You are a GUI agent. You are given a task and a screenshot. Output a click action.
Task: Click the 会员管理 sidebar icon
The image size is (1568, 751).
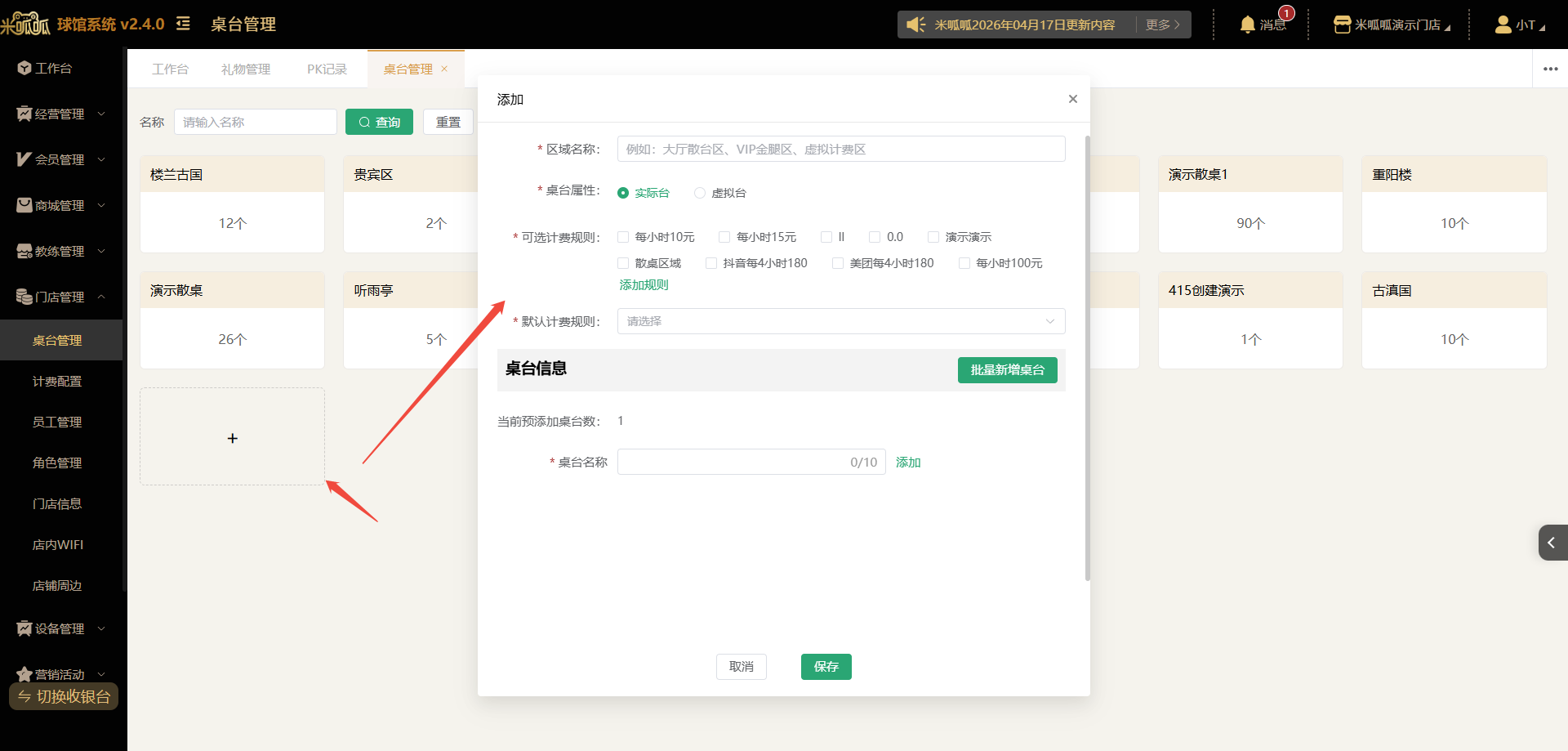[24, 159]
